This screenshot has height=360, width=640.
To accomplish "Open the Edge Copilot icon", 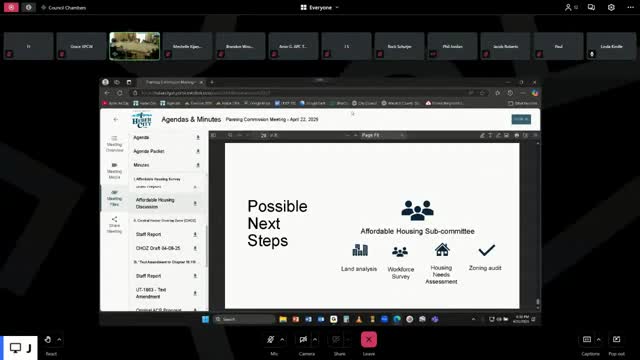I will [x=535, y=93].
